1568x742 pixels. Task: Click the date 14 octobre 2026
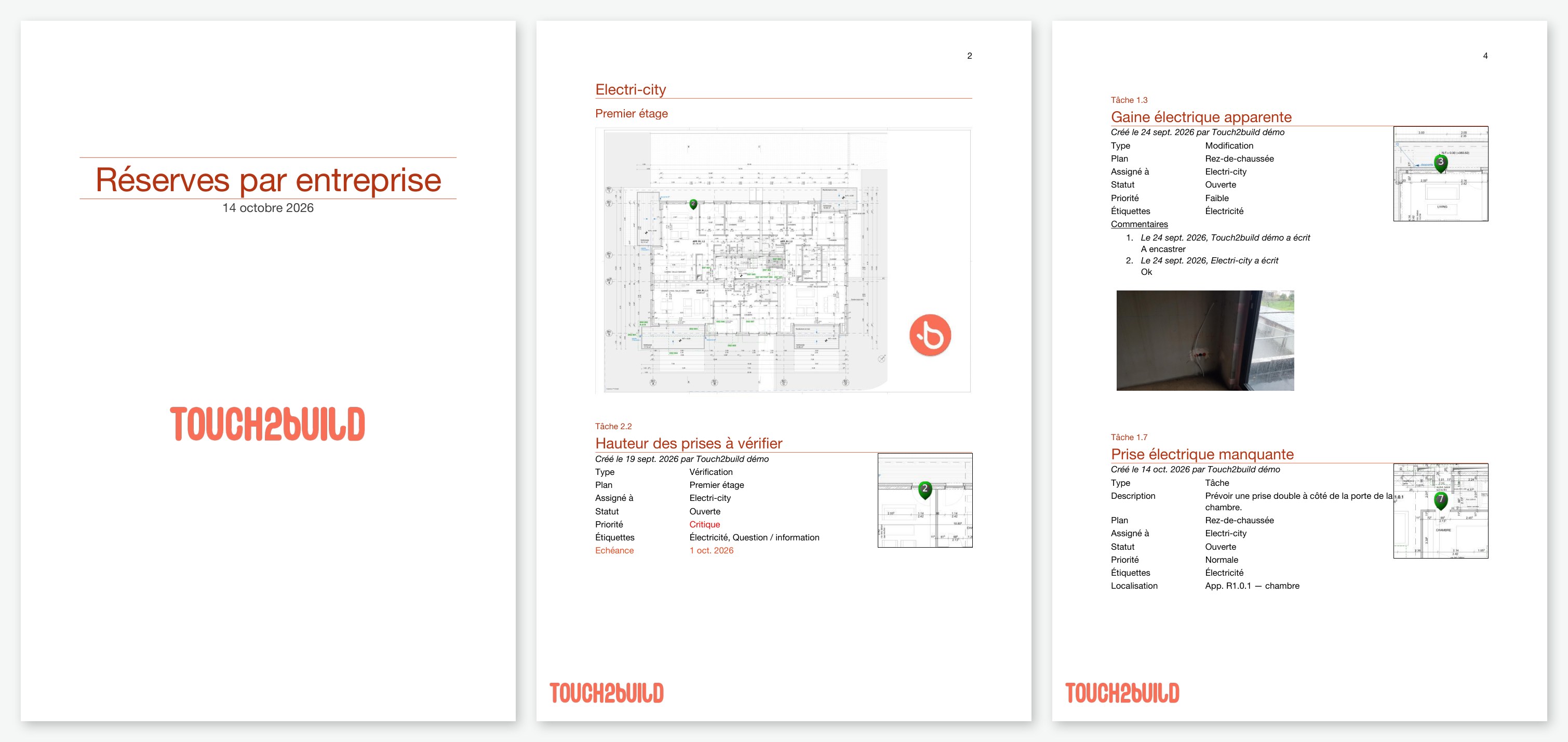(x=268, y=208)
